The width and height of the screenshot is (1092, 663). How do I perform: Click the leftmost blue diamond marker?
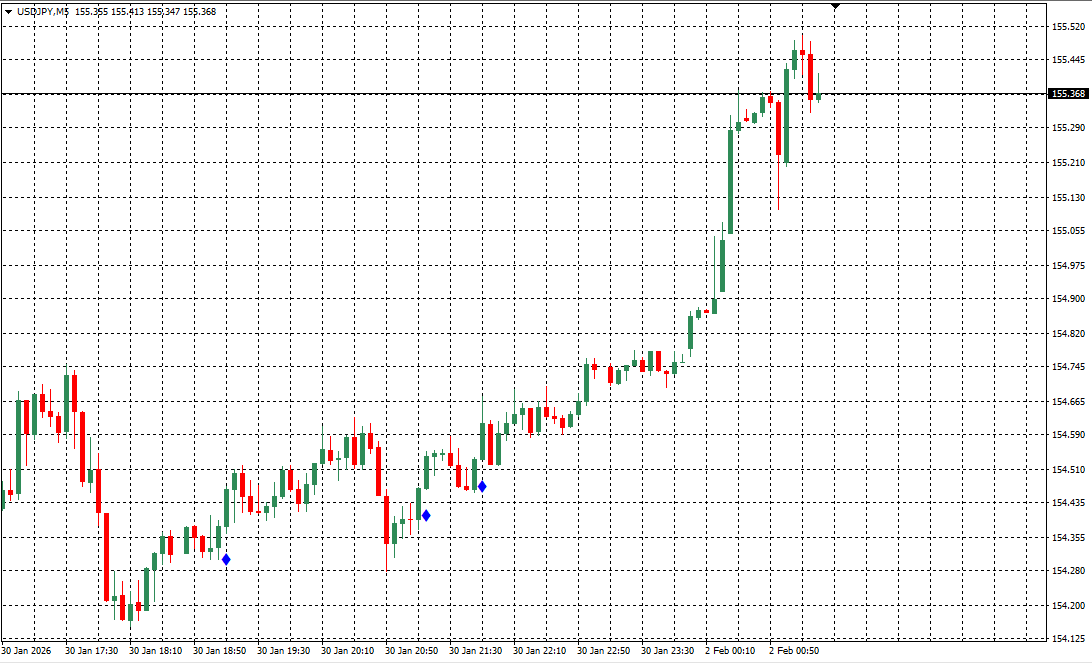click(x=226, y=560)
